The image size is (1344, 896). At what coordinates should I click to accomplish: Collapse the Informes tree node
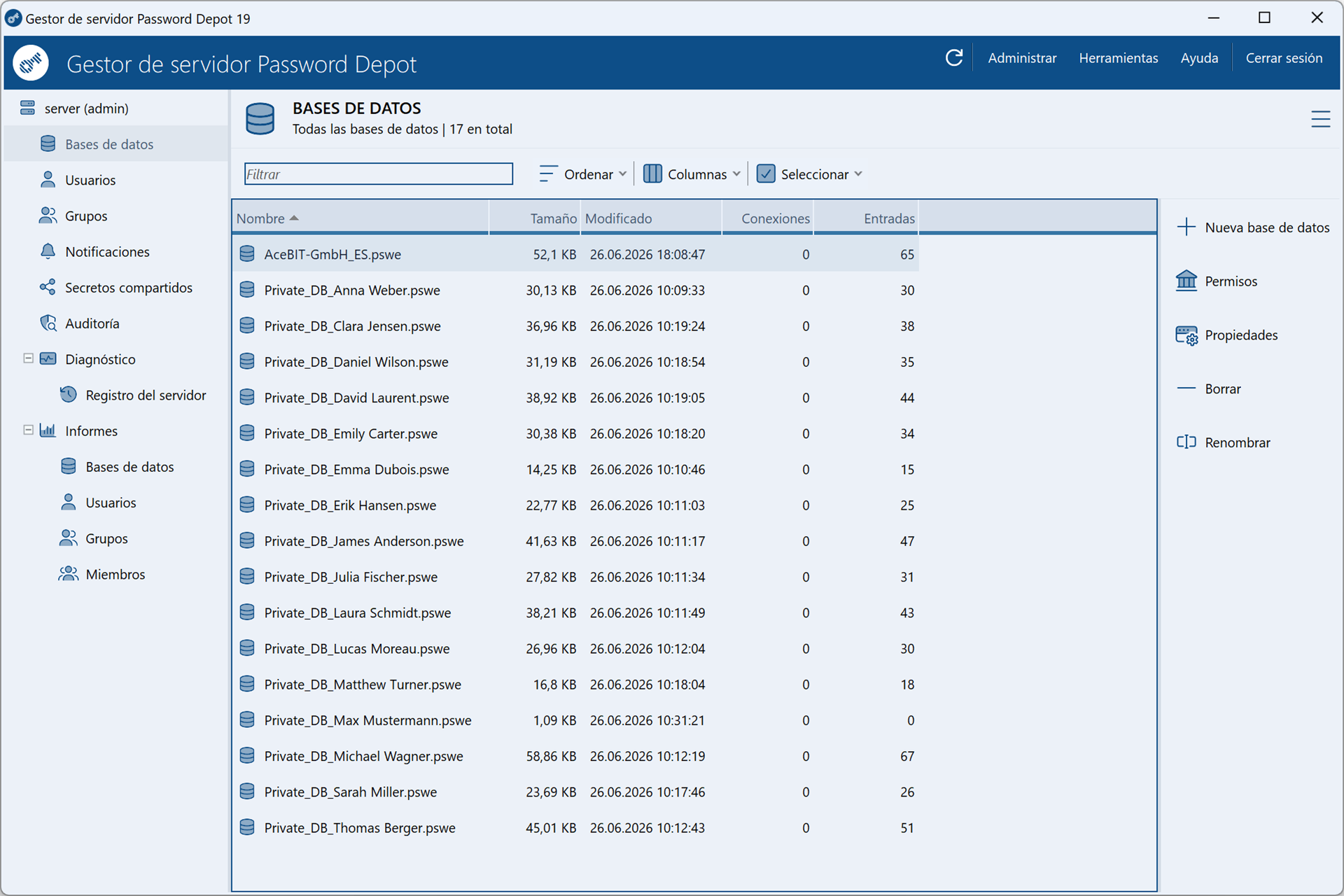click(x=28, y=430)
